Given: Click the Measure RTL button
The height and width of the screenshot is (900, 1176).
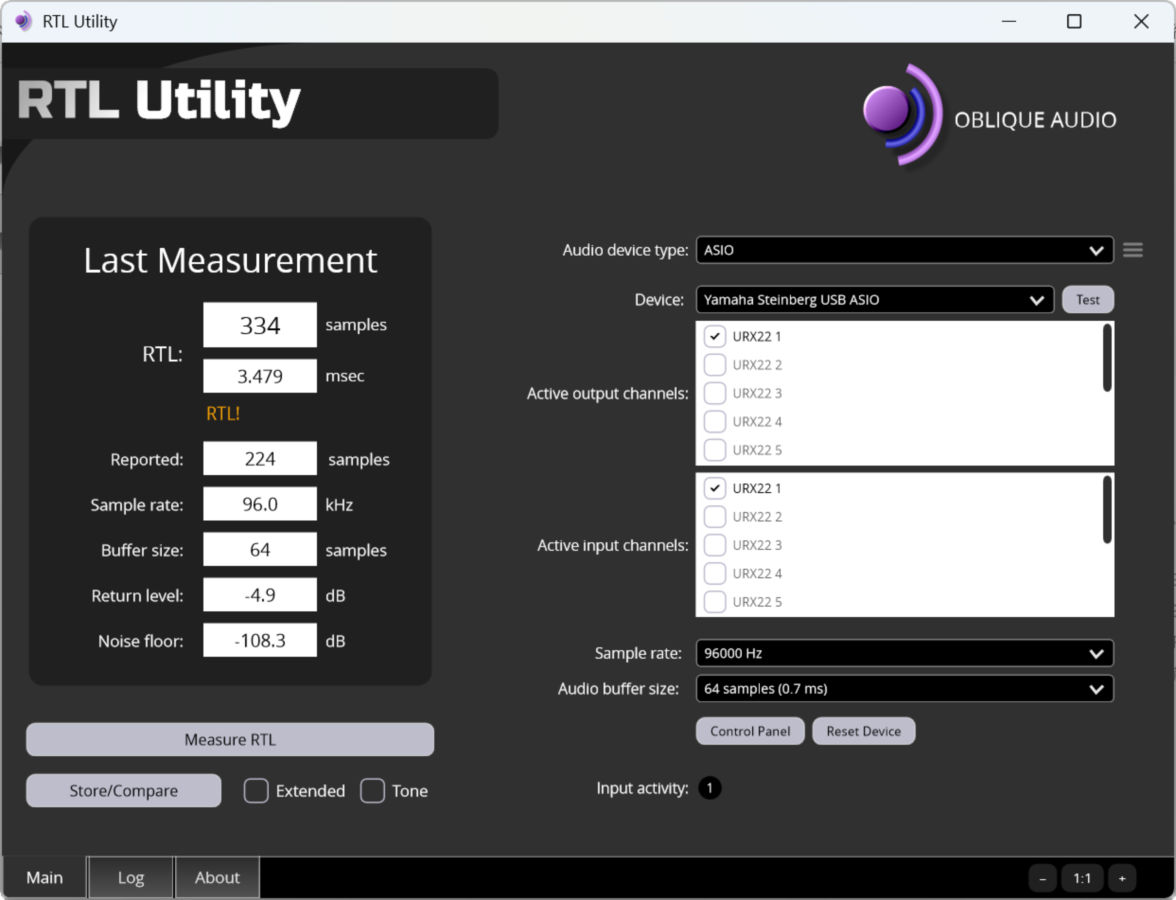Looking at the screenshot, I should [x=230, y=740].
